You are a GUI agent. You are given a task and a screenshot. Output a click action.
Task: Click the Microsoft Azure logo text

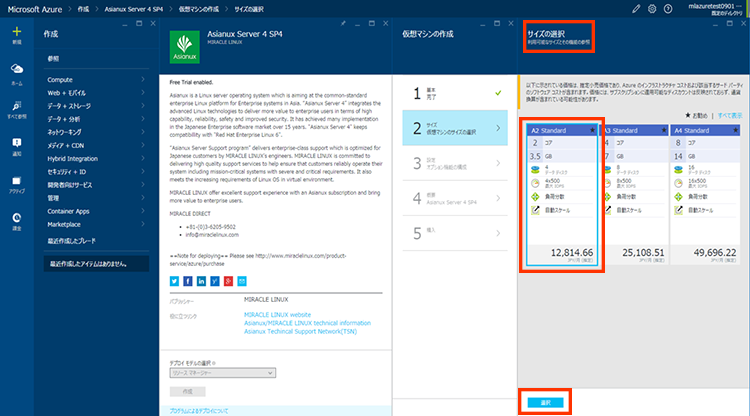click(x=35, y=9)
